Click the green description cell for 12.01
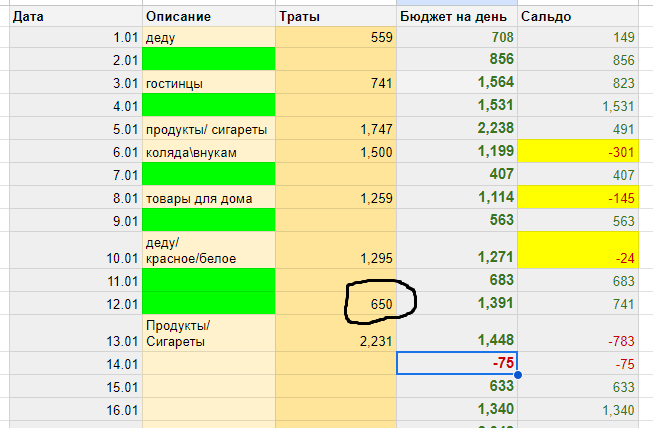This screenshot has height=428, width=653. [x=209, y=303]
